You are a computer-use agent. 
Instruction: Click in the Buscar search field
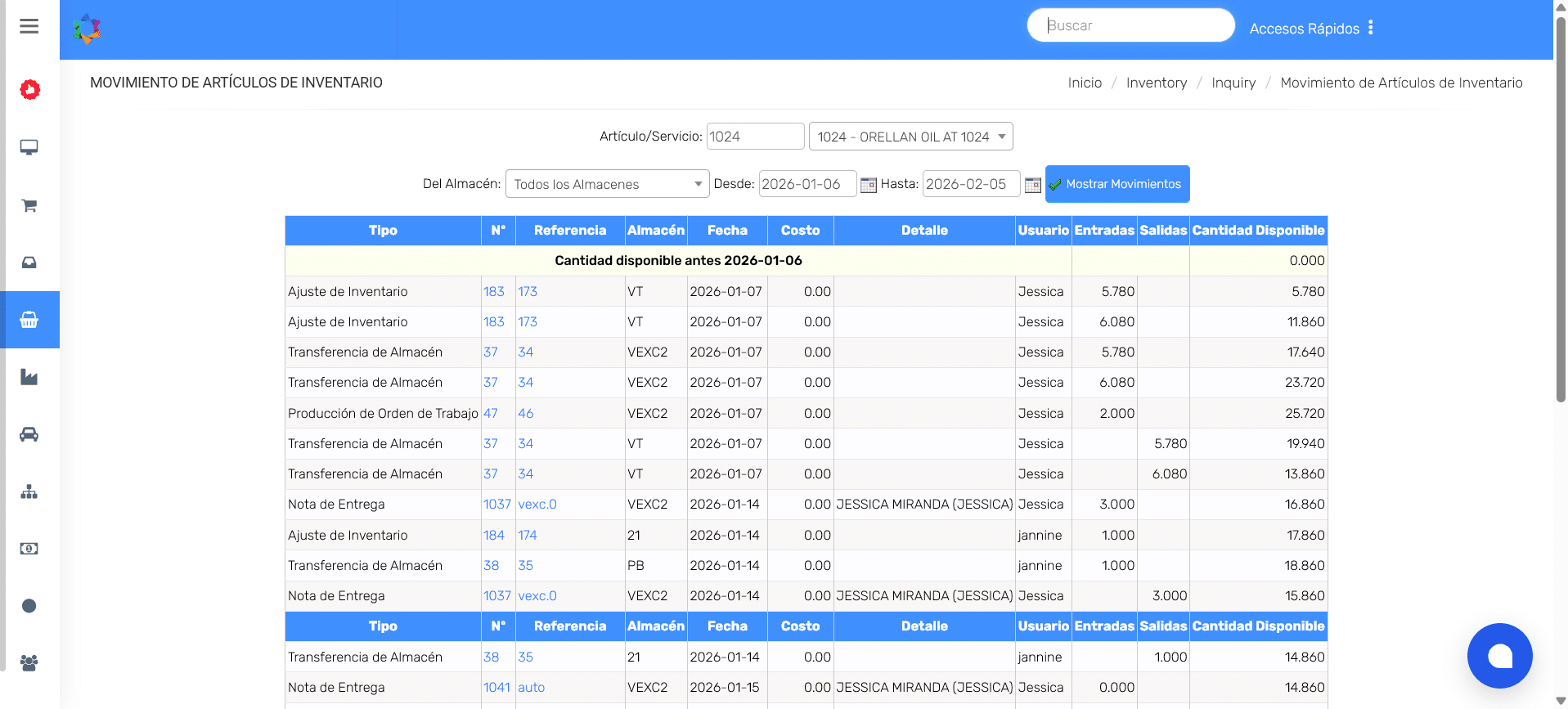(1131, 25)
